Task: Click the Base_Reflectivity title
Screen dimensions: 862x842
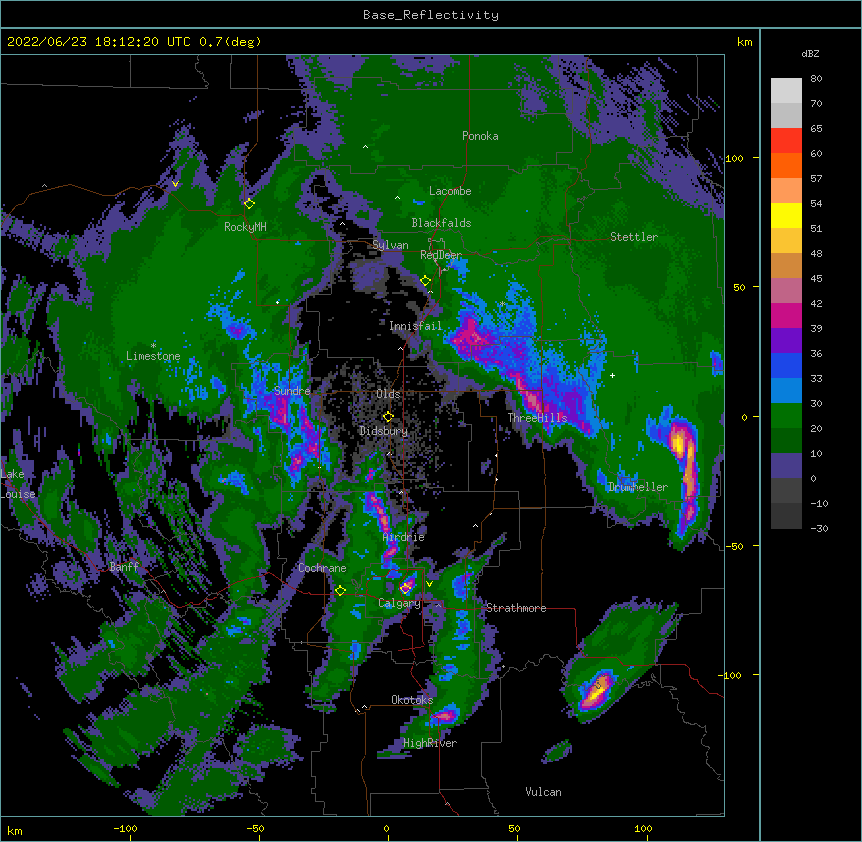Action: (x=431, y=15)
